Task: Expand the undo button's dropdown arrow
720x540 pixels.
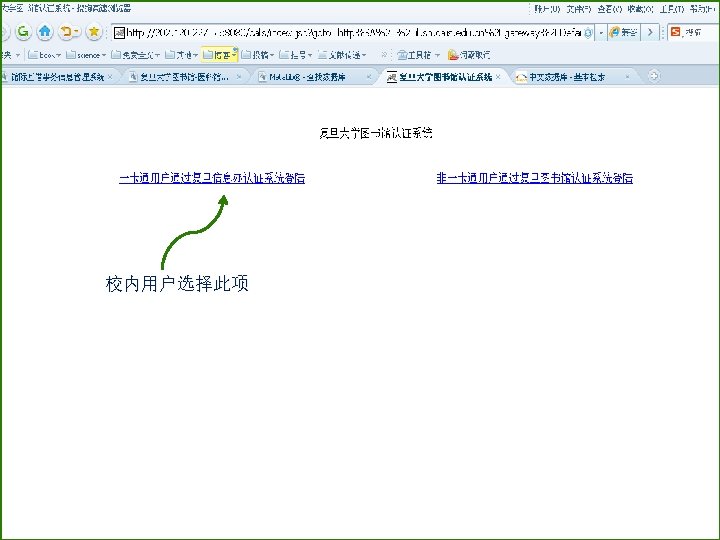Action: (x=76, y=32)
